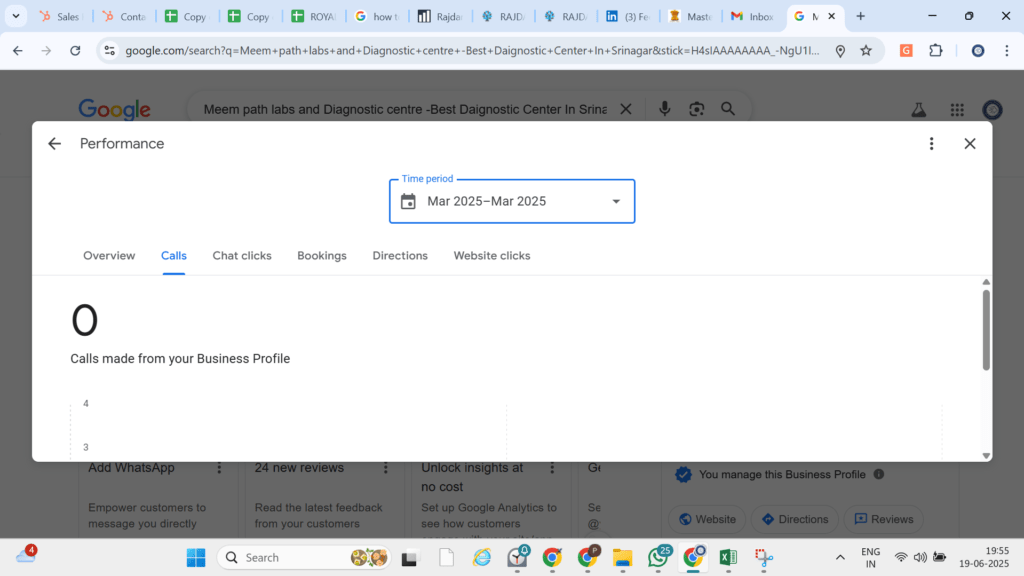This screenshot has width=1024, height=576.
Task: Switch to the Gmail Inbox tab
Action: coord(752,16)
